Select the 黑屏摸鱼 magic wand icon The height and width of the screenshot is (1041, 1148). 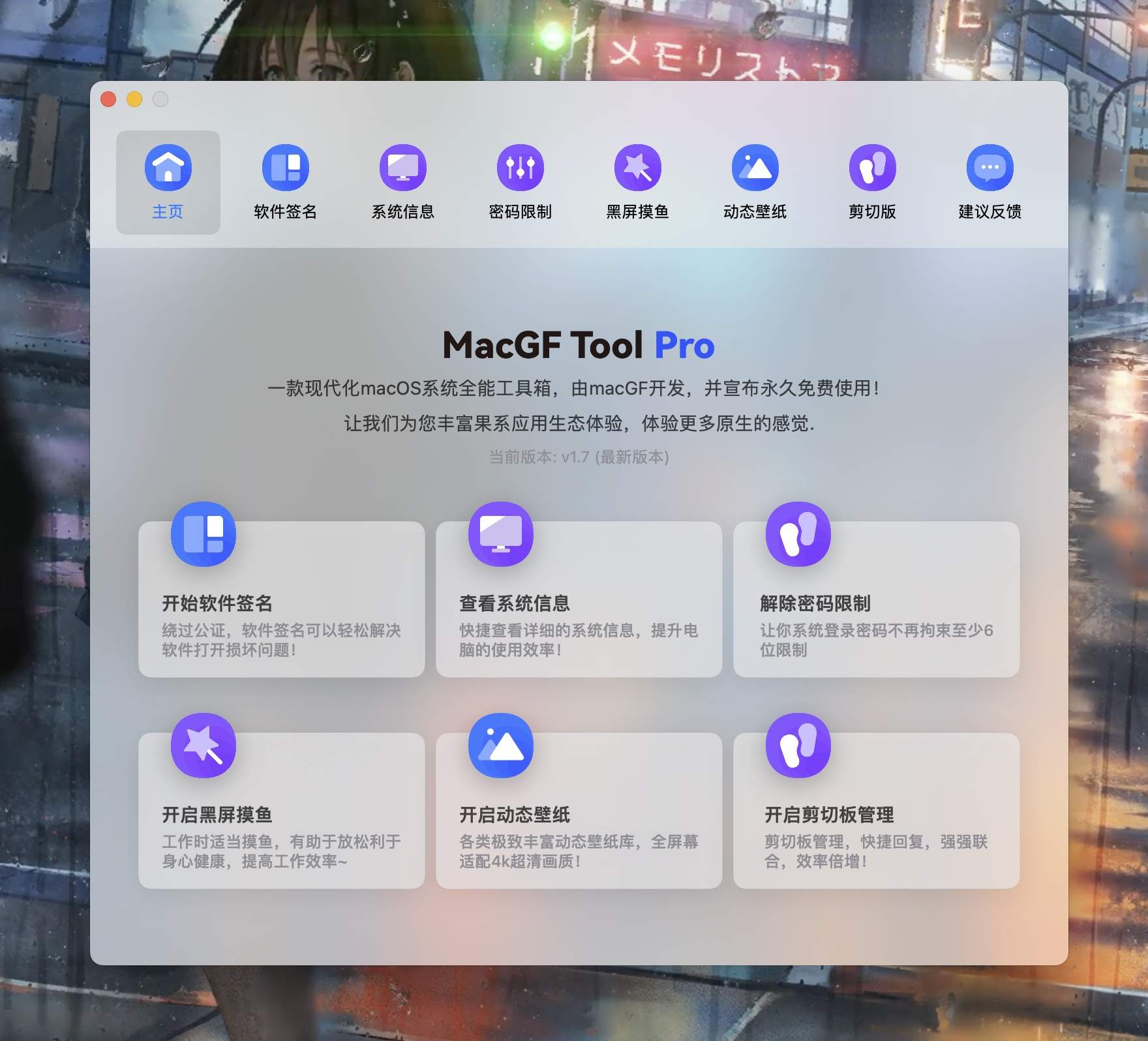638,168
